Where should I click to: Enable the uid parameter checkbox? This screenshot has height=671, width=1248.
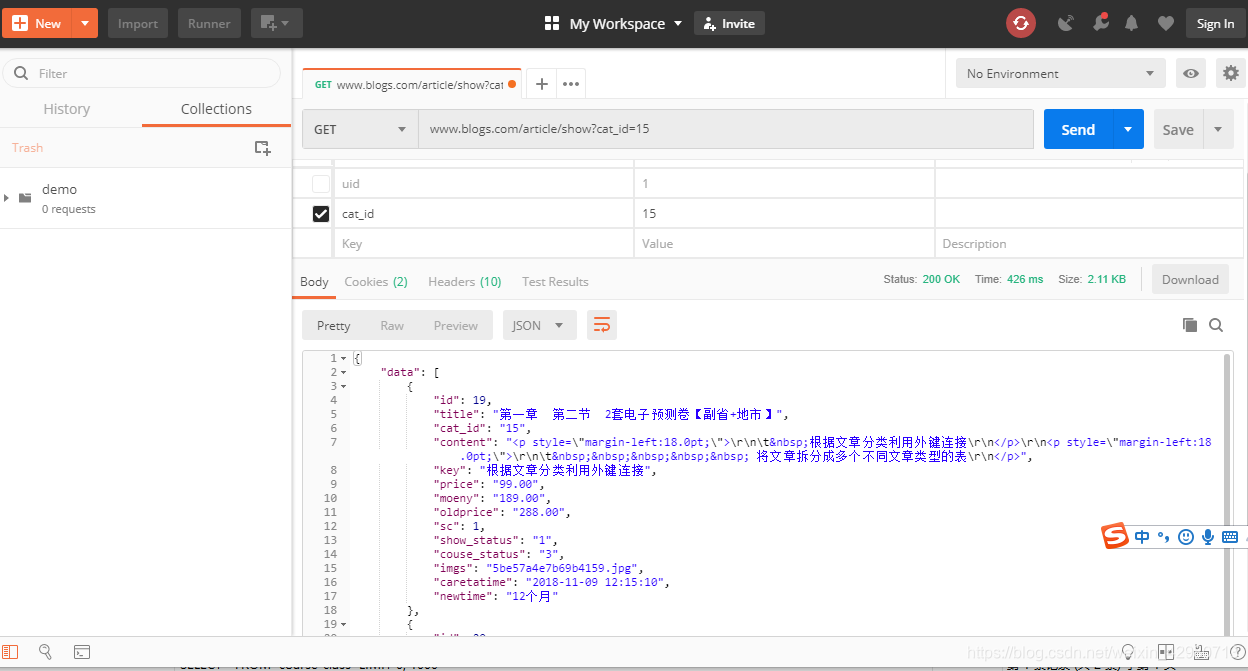click(321, 184)
